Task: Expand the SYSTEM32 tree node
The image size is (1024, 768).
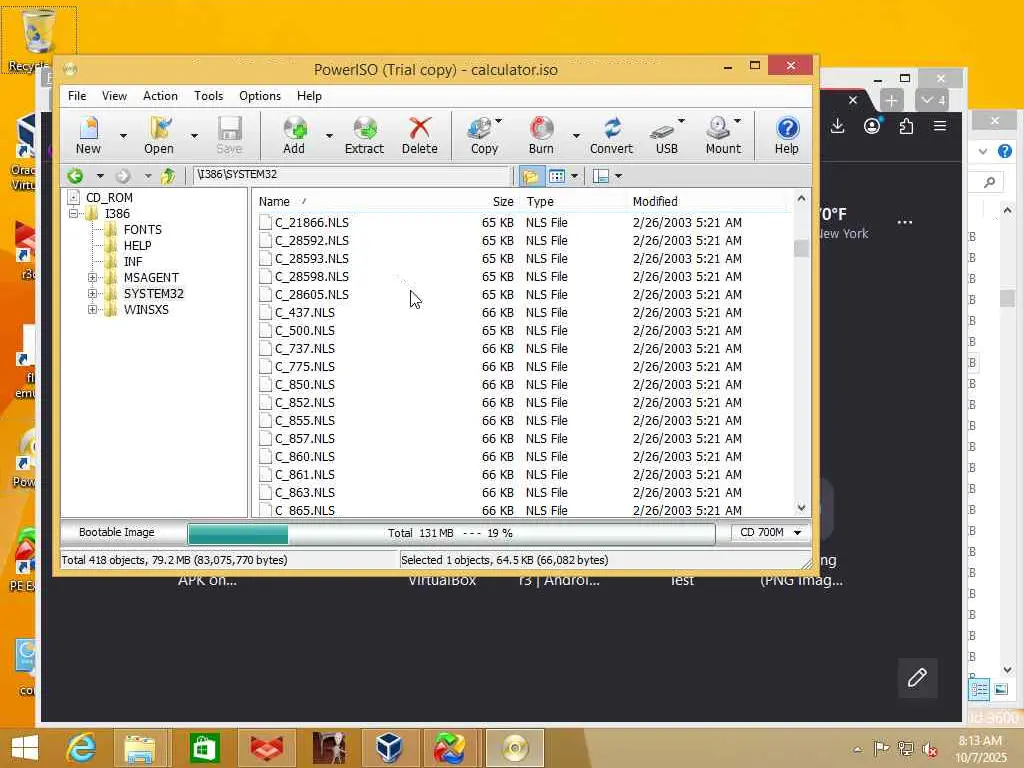Action: point(92,294)
